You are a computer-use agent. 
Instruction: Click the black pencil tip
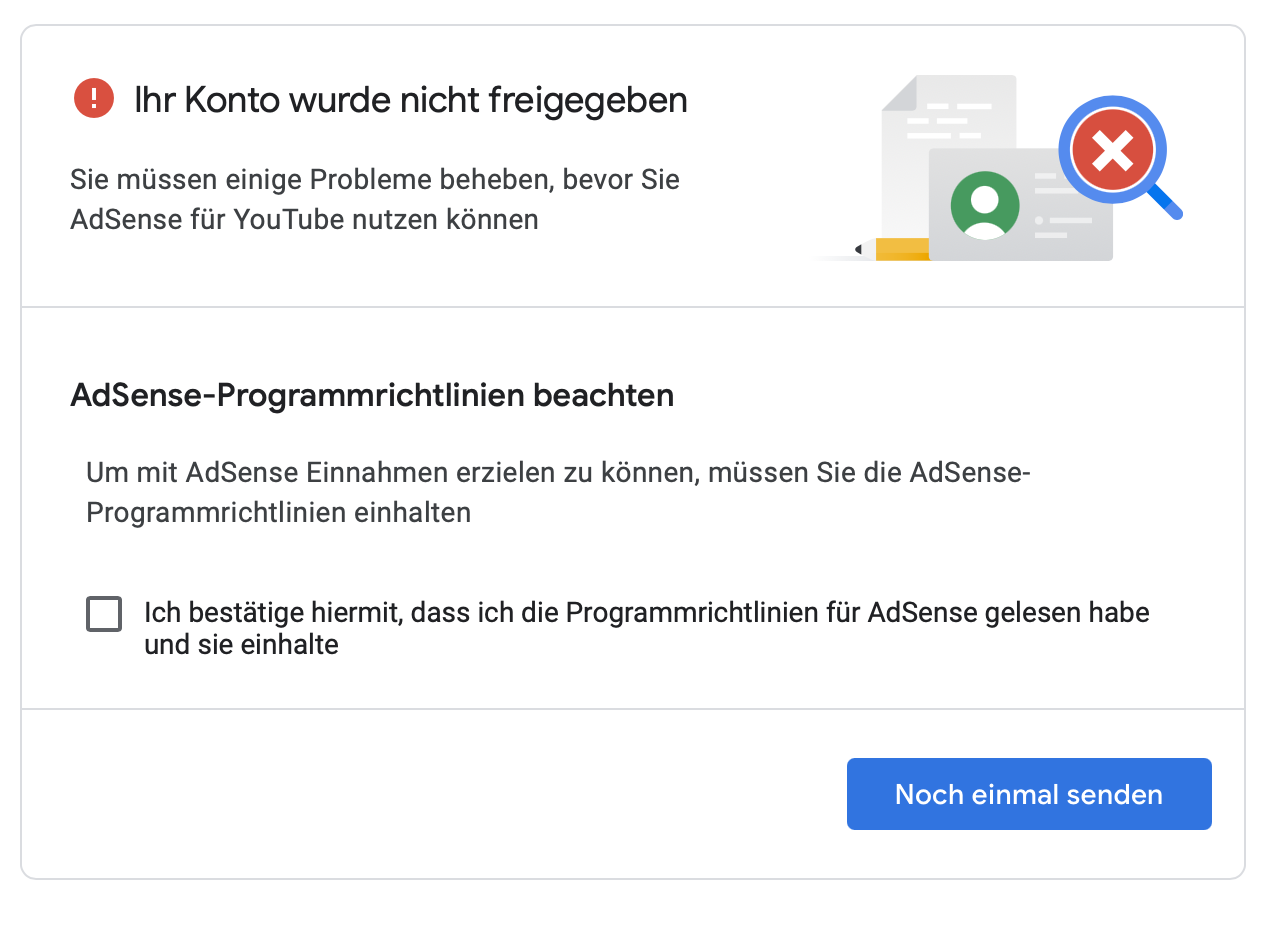[x=860, y=249]
